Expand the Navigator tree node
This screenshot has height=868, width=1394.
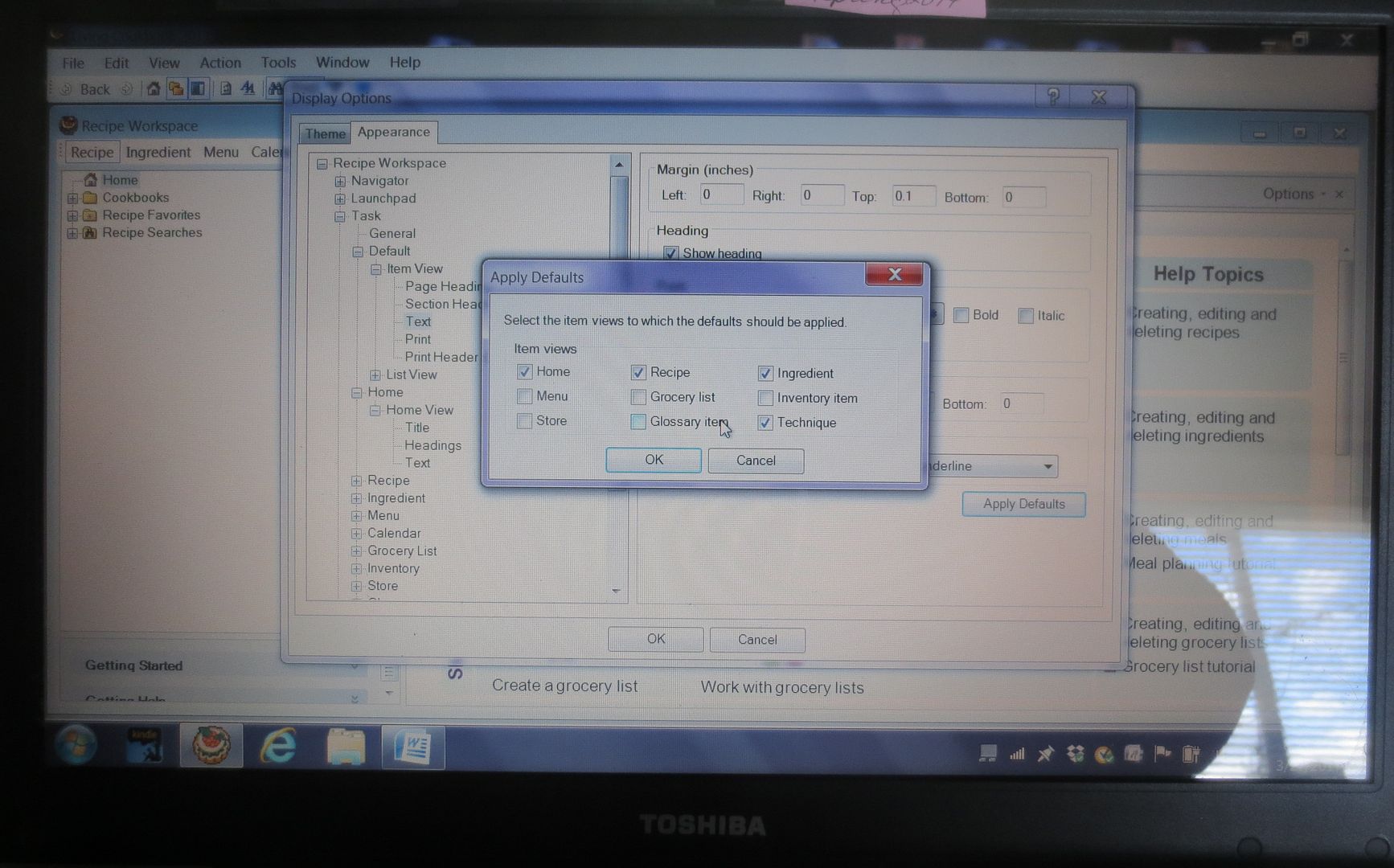pyautogui.click(x=340, y=181)
